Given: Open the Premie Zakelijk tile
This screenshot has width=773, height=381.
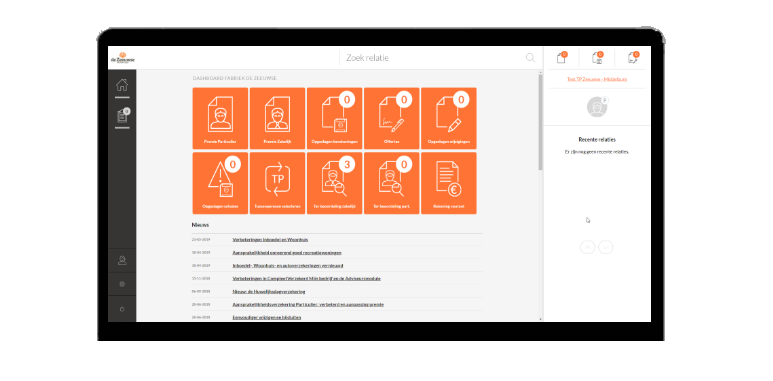Looking at the screenshot, I should (x=277, y=118).
